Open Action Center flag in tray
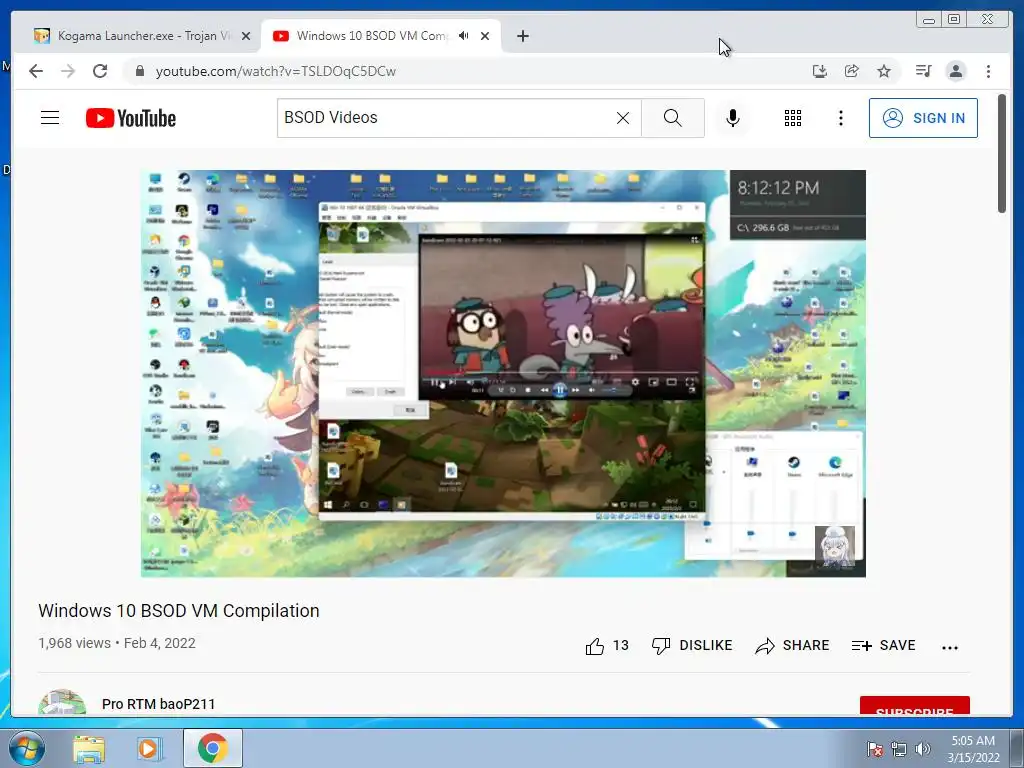Image resolution: width=1024 pixels, height=768 pixels. 875,748
